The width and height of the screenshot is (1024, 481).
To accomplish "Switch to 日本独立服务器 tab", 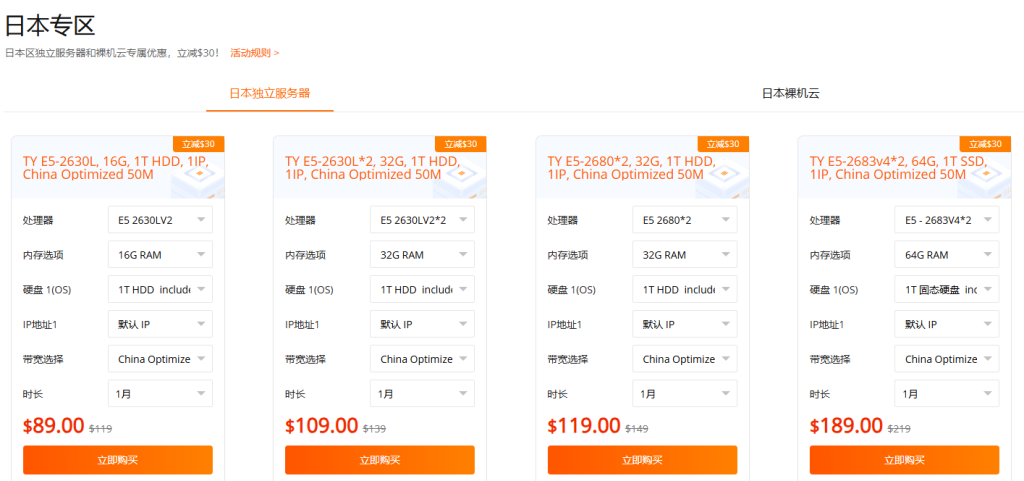I will tap(270, 93).
